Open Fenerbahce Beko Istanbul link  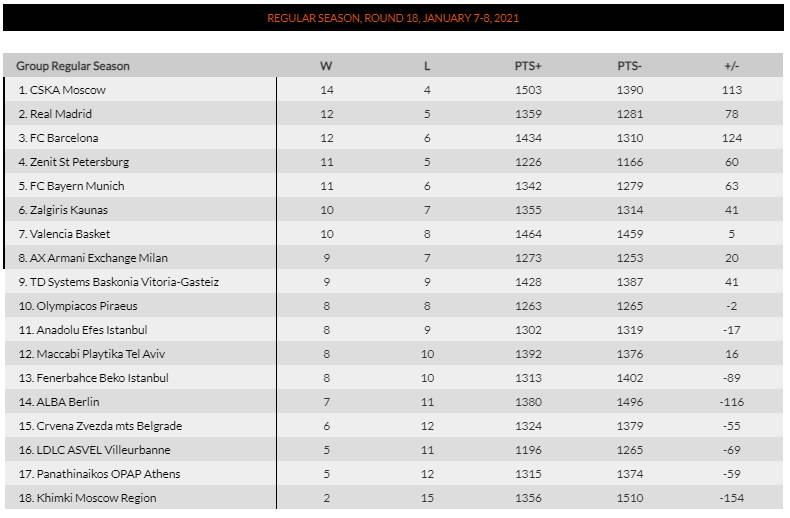click(x=93, y=378)
